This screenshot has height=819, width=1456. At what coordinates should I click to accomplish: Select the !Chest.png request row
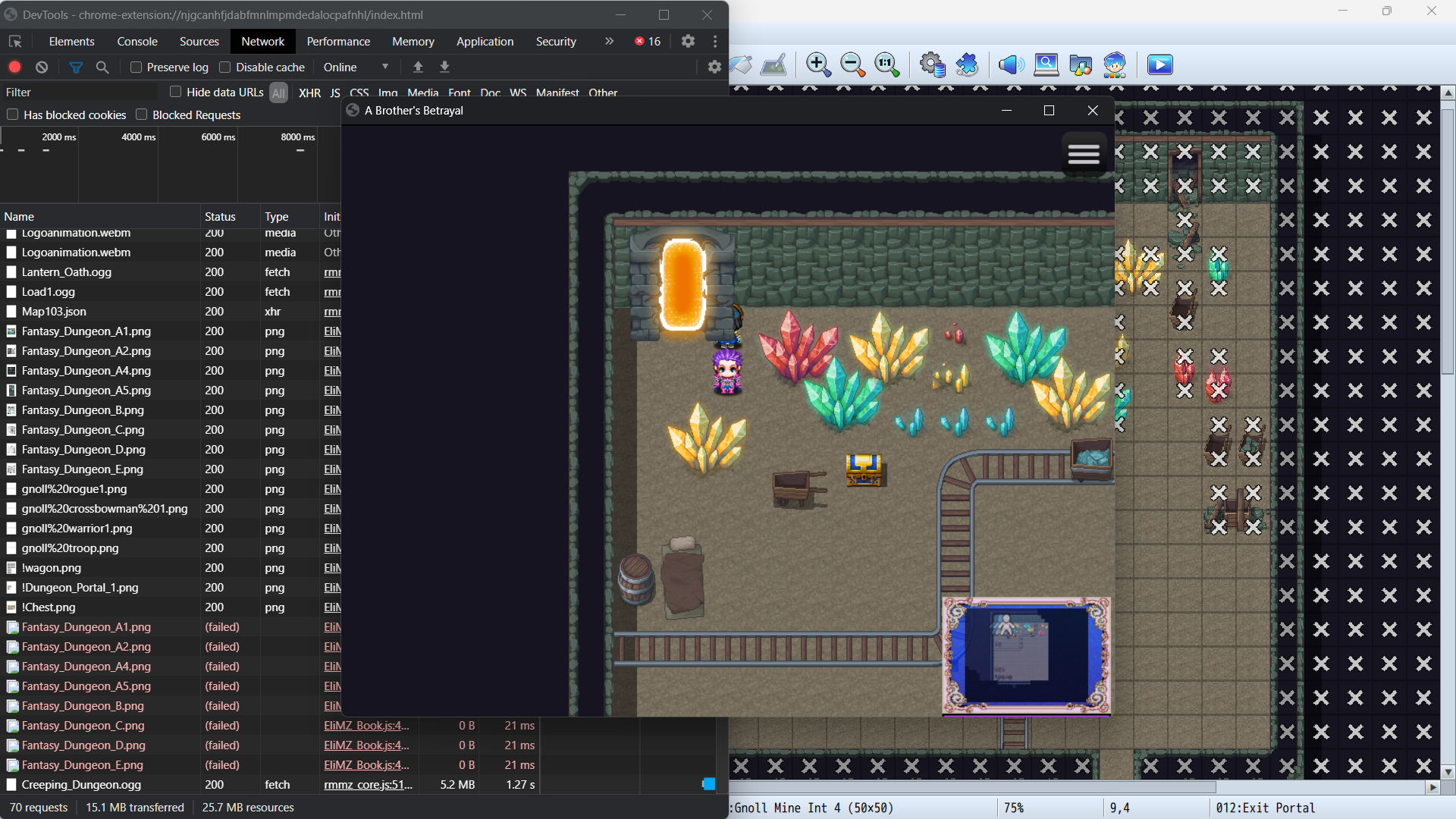click(x=171, y=607)
